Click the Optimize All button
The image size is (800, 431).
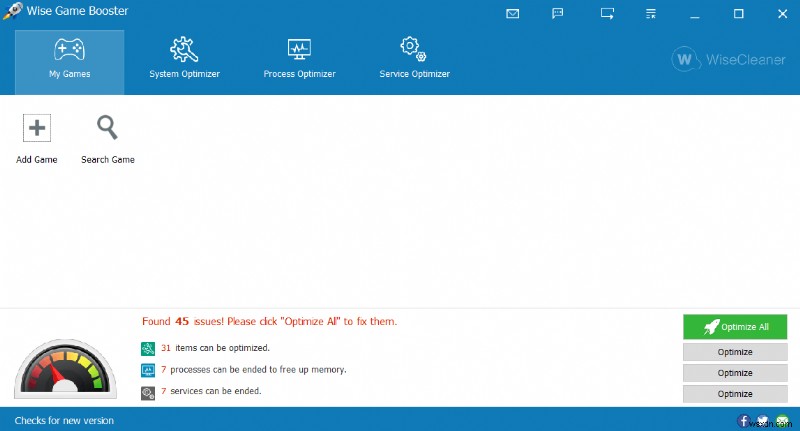735,327
